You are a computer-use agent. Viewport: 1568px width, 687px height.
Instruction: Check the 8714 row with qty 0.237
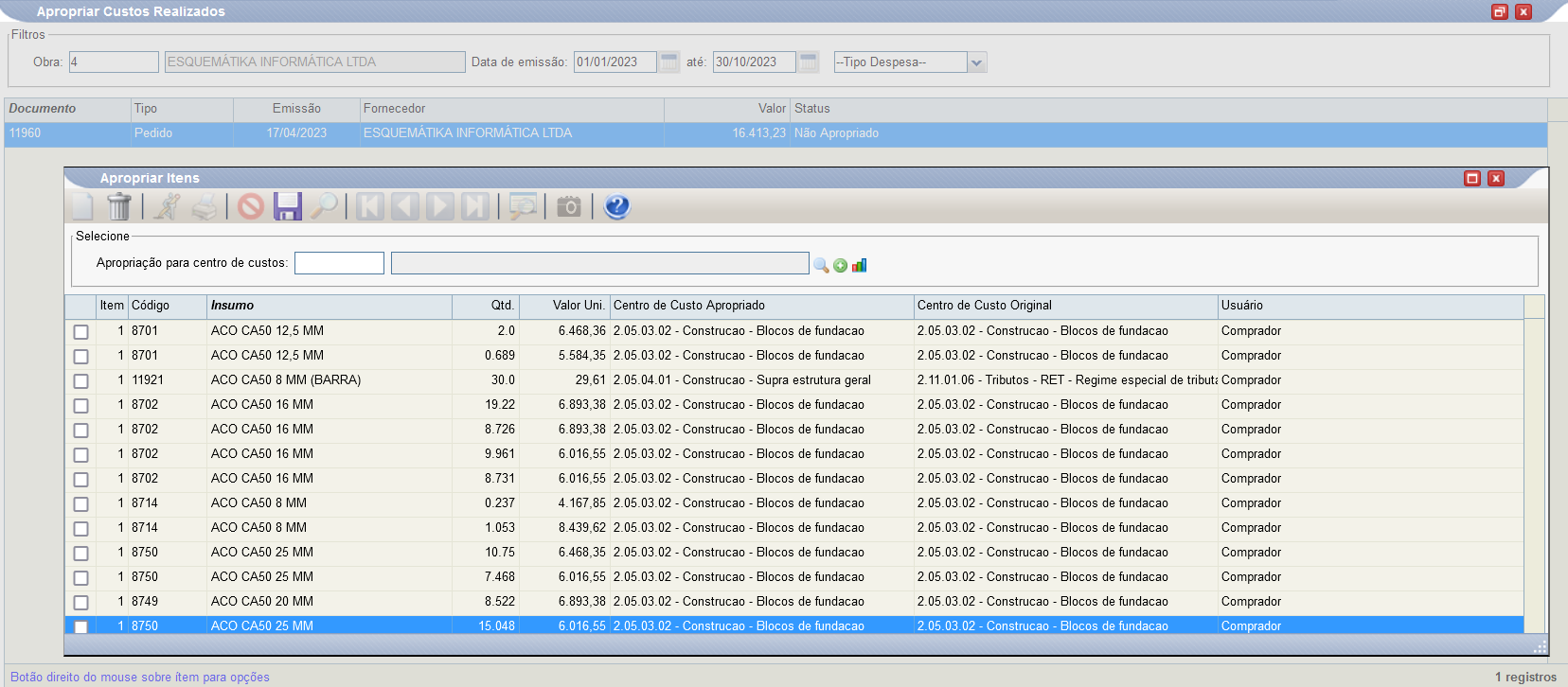pos(80,504)
